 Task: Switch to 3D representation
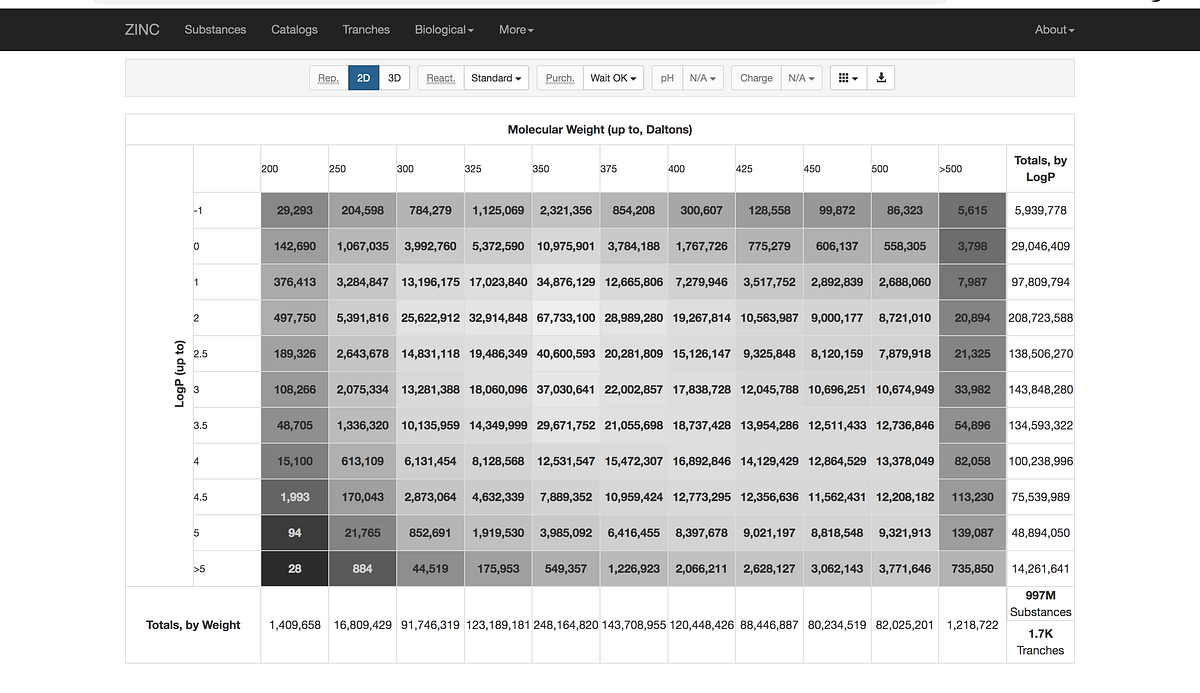(x=394, y=77)
